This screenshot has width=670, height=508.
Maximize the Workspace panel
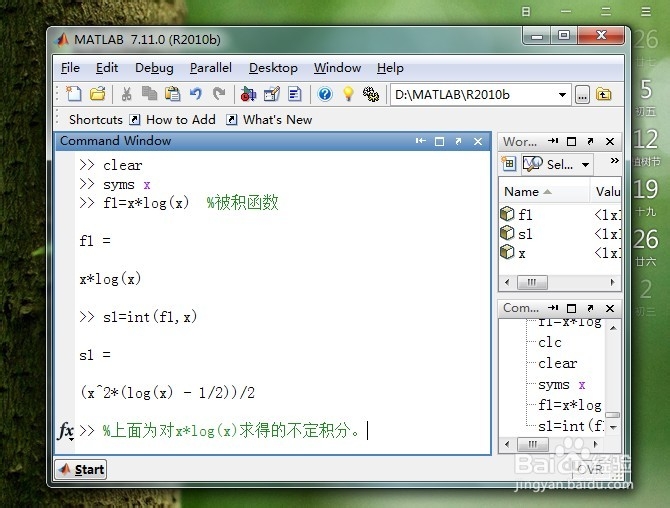(571, 141)
